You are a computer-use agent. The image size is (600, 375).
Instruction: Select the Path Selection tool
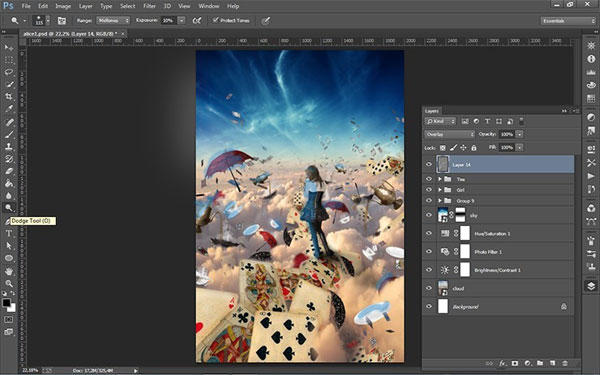point(8,246)
